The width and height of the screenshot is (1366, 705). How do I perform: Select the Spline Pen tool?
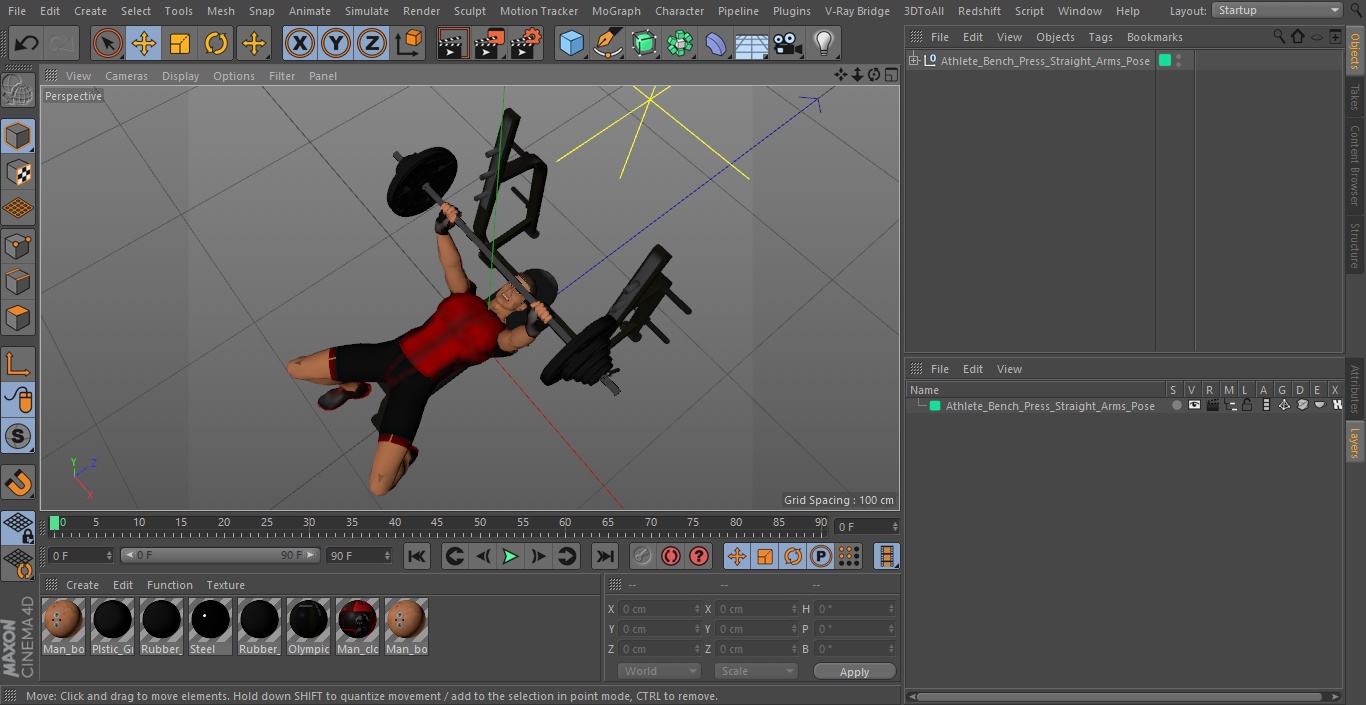pyautogui.click(x=608, y=44)
